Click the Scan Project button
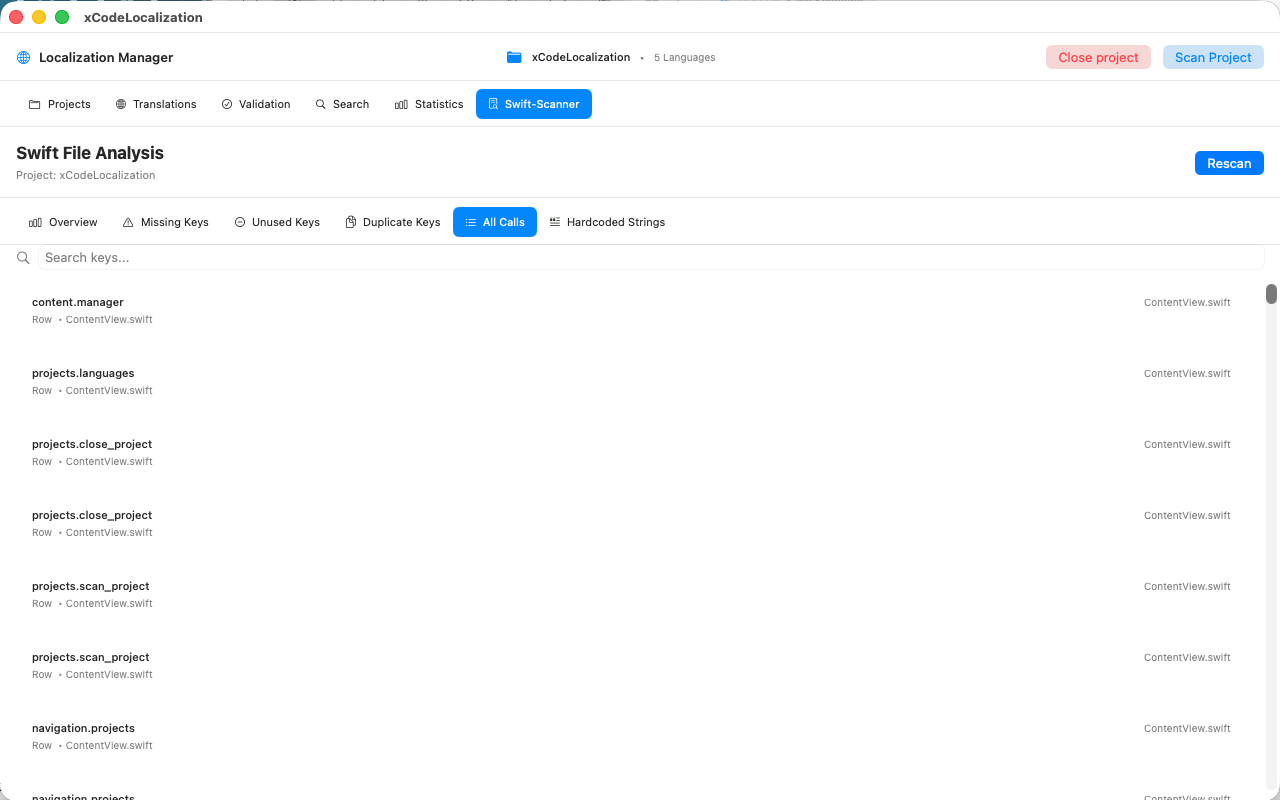The image size is (1280, 800). 1213,57
